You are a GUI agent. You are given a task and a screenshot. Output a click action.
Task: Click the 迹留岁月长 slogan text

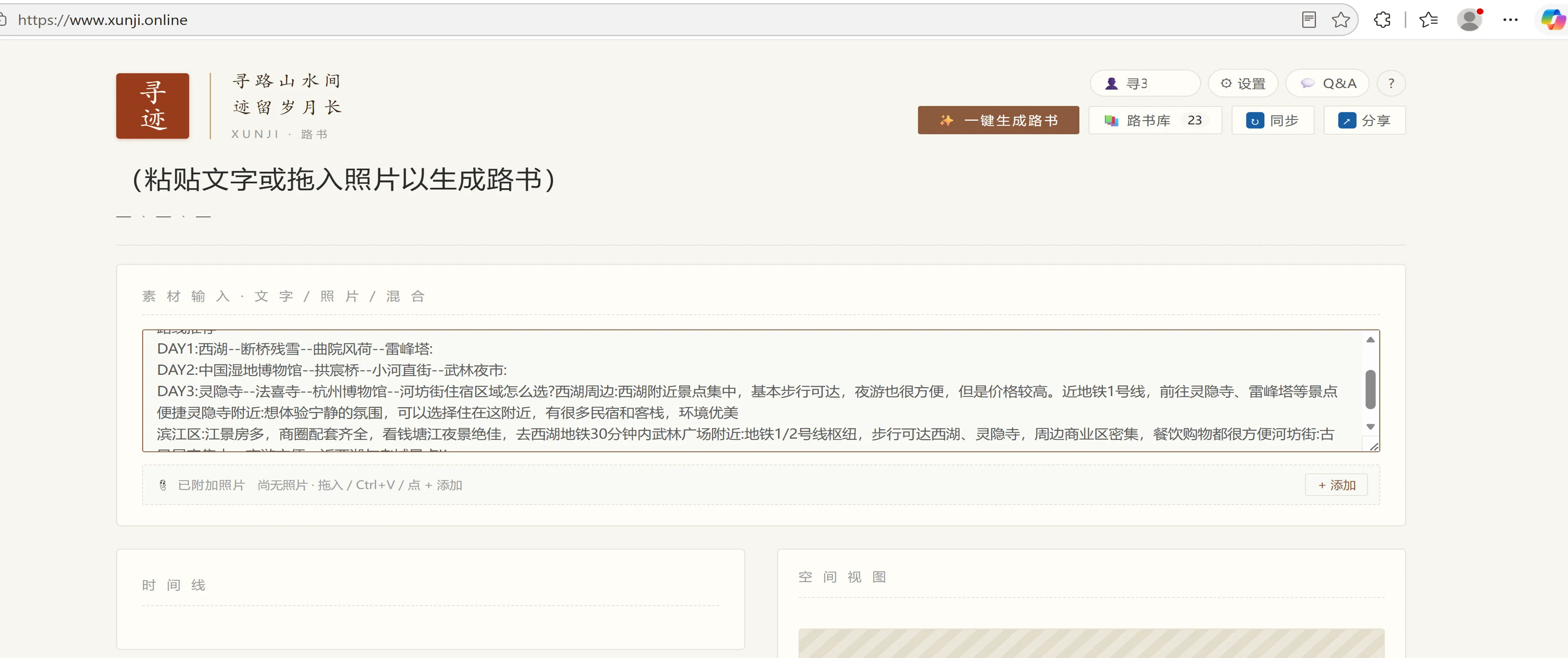coord(287,107)
